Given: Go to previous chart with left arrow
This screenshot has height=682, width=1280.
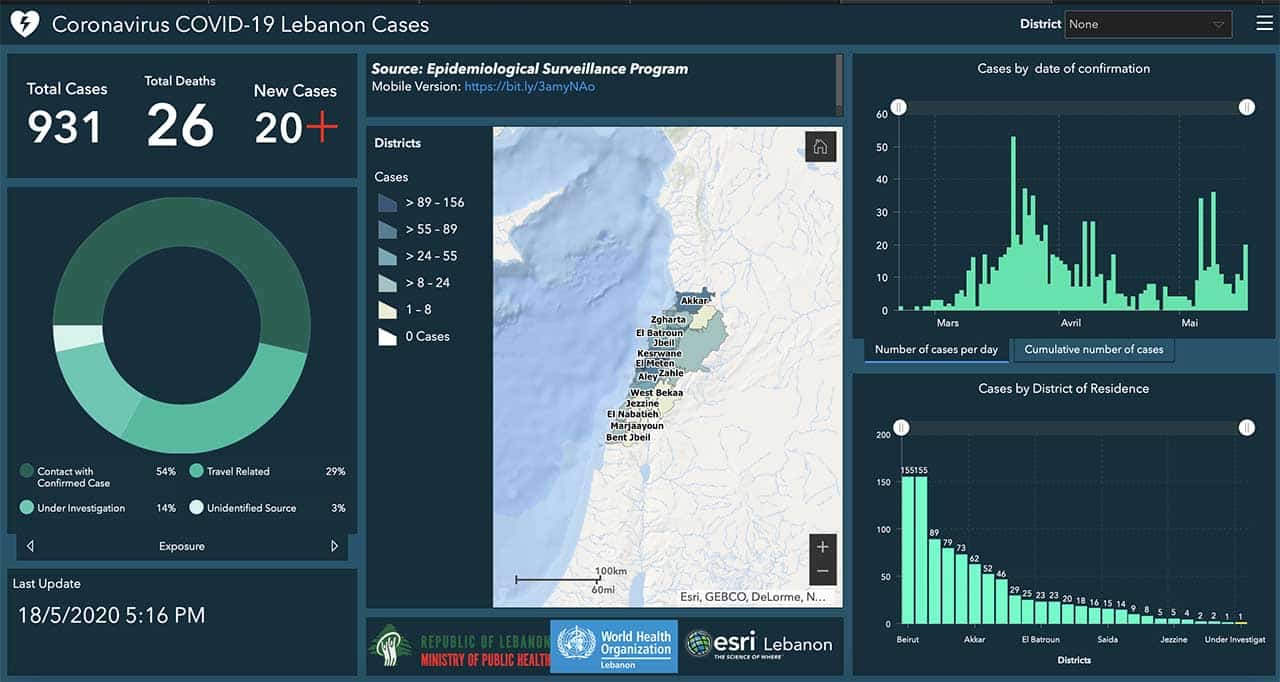Looking at the screenshot, I should pos(30,546).
